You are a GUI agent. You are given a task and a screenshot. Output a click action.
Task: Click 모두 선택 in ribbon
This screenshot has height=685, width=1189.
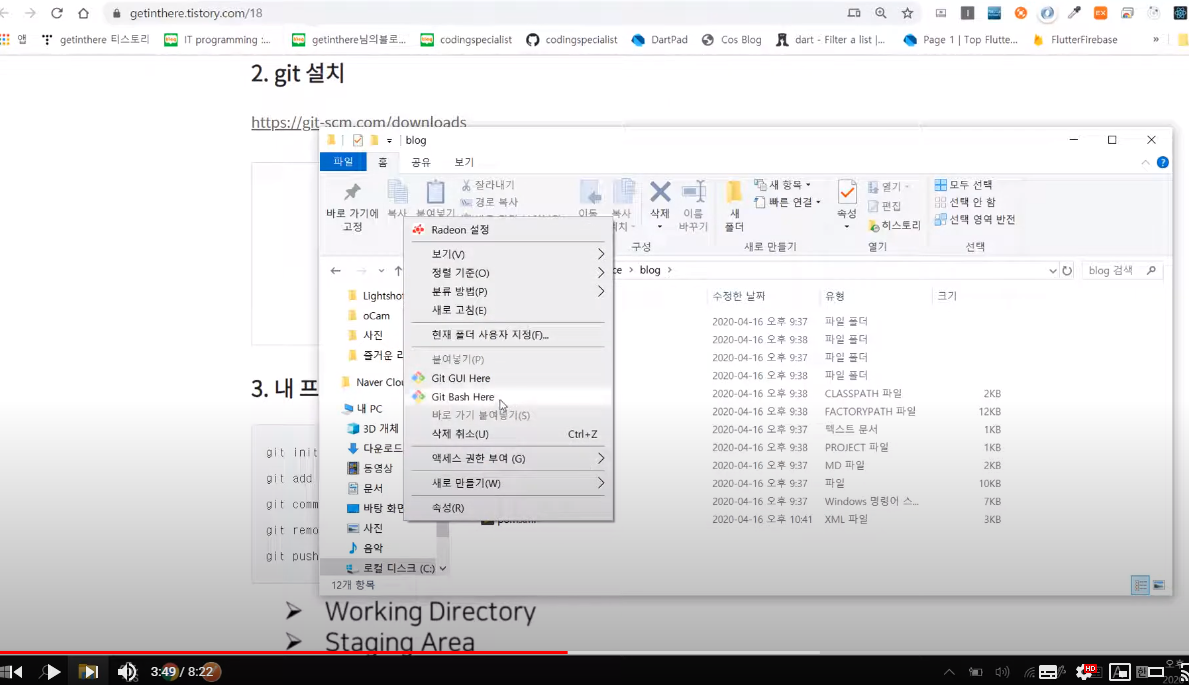pyautogui.click(x=964, y=184)
